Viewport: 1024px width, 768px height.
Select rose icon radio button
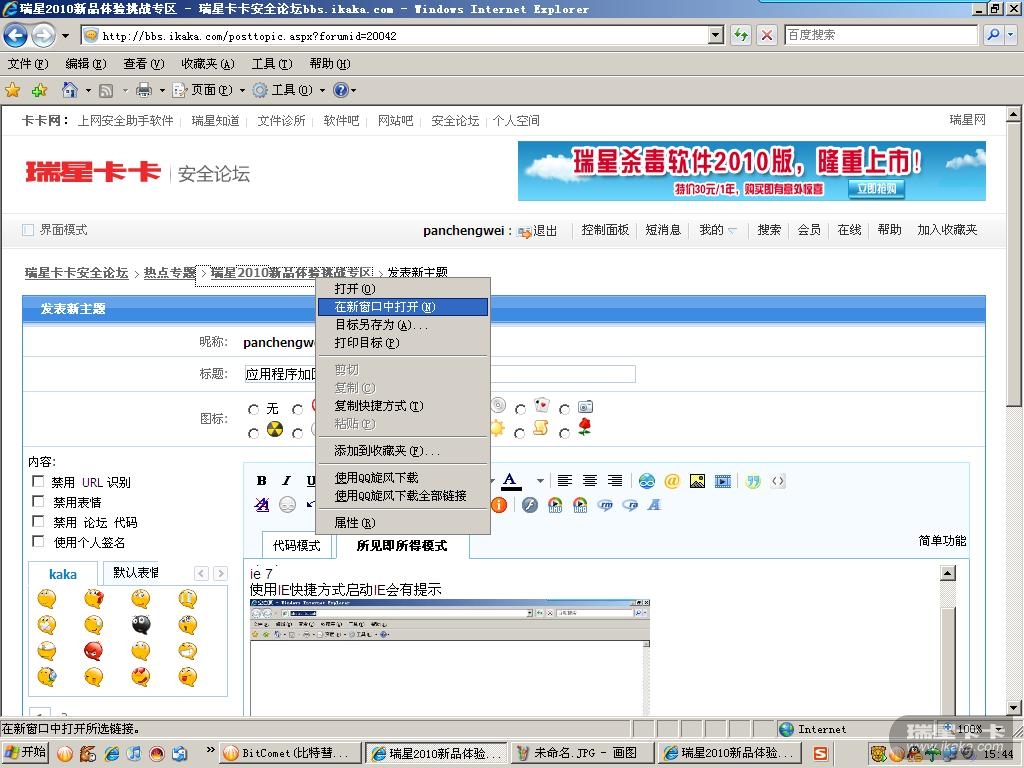click(x=564, y=433)
